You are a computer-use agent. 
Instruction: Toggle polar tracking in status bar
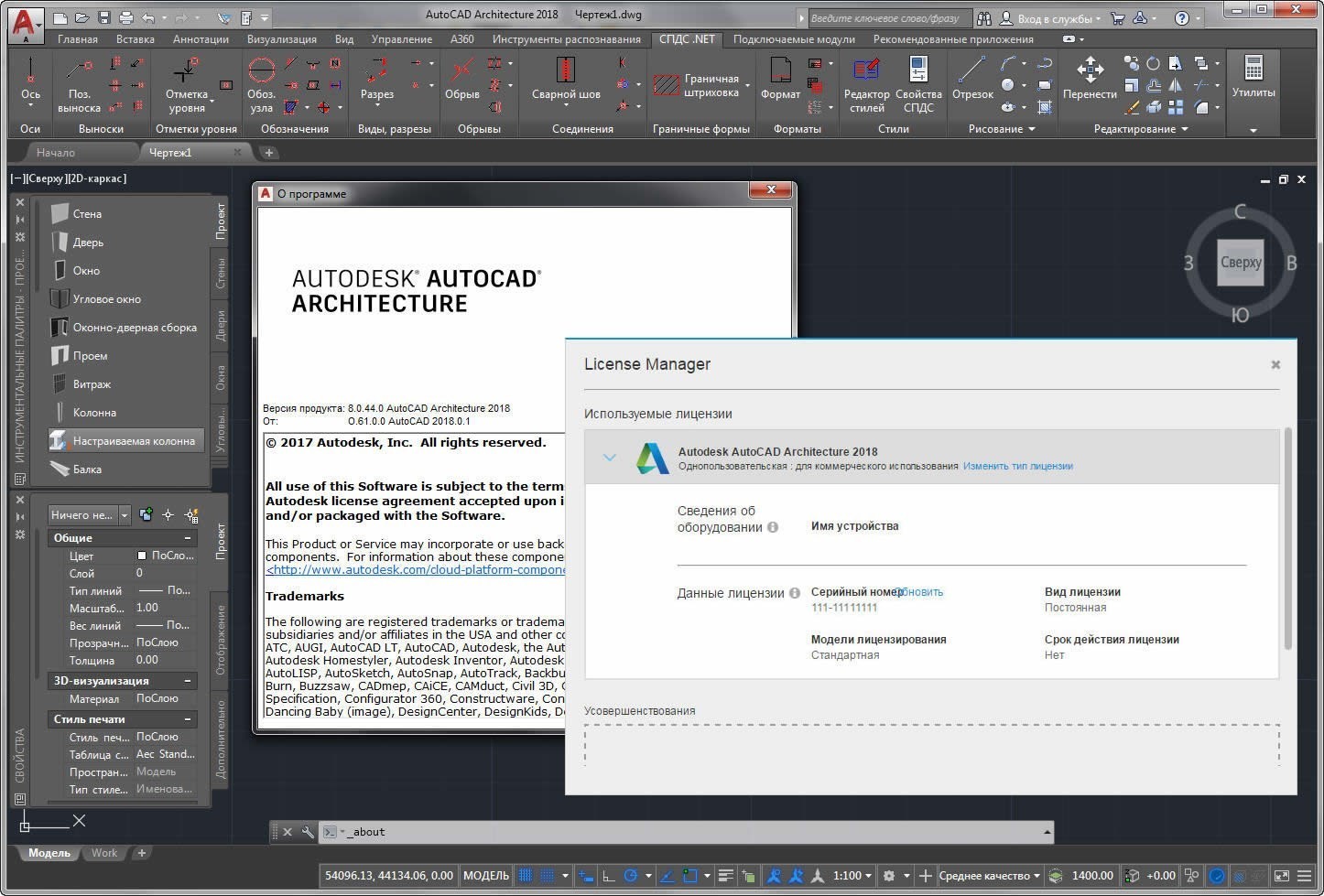(x=631, y=876)
